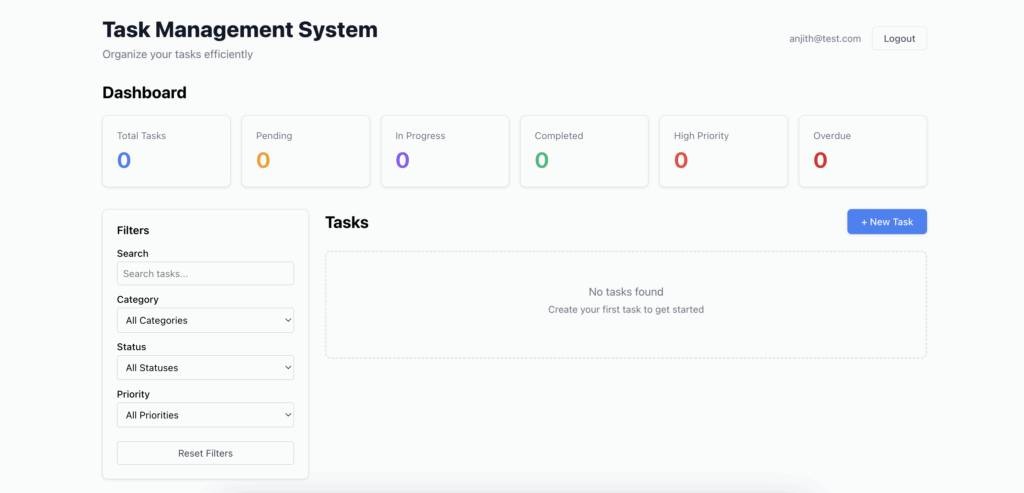Click the Dashboard heading
This screenshot has height=493, width=1024.
[144, 93]
